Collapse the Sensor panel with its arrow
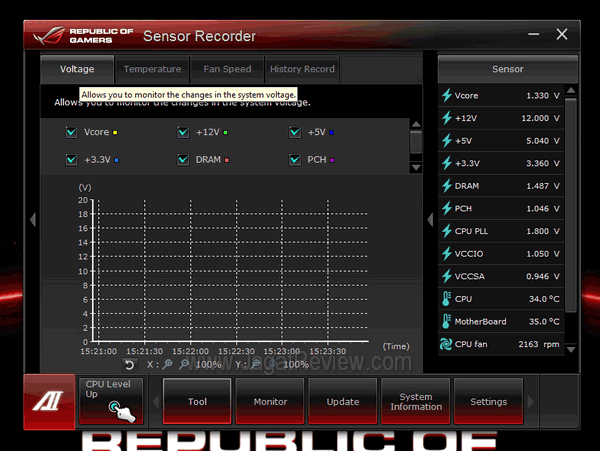The height and width of the screenshot is (451, 600). 430,220
